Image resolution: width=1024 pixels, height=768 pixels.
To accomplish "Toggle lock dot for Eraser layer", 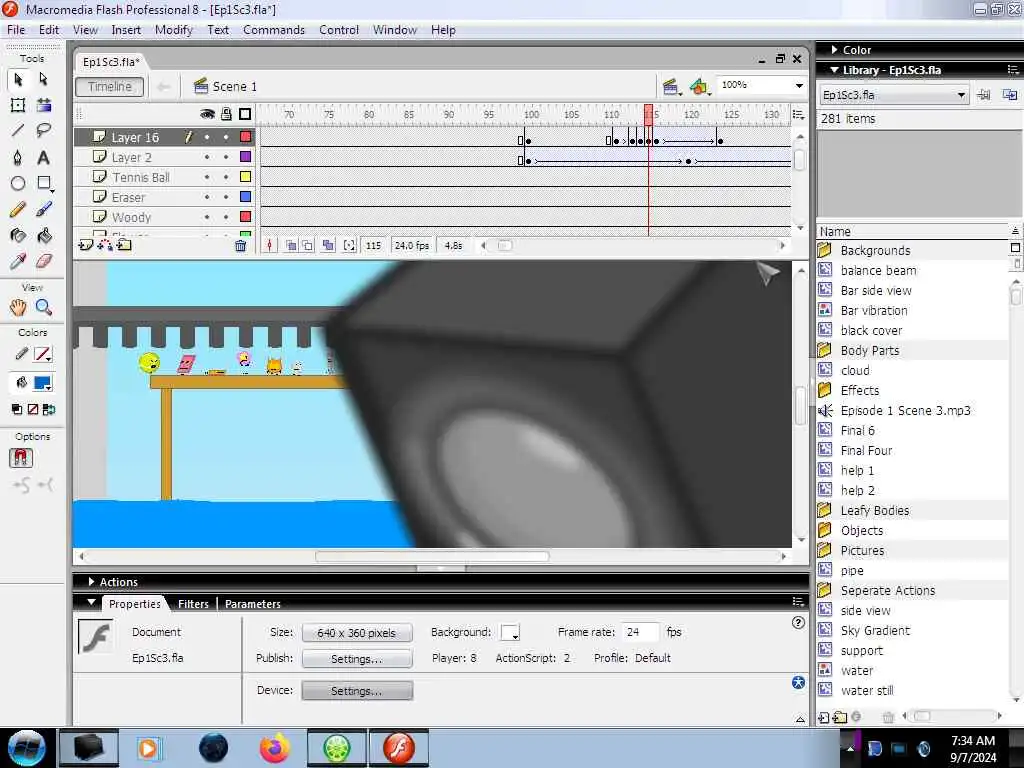I will [x=226, y=197].
